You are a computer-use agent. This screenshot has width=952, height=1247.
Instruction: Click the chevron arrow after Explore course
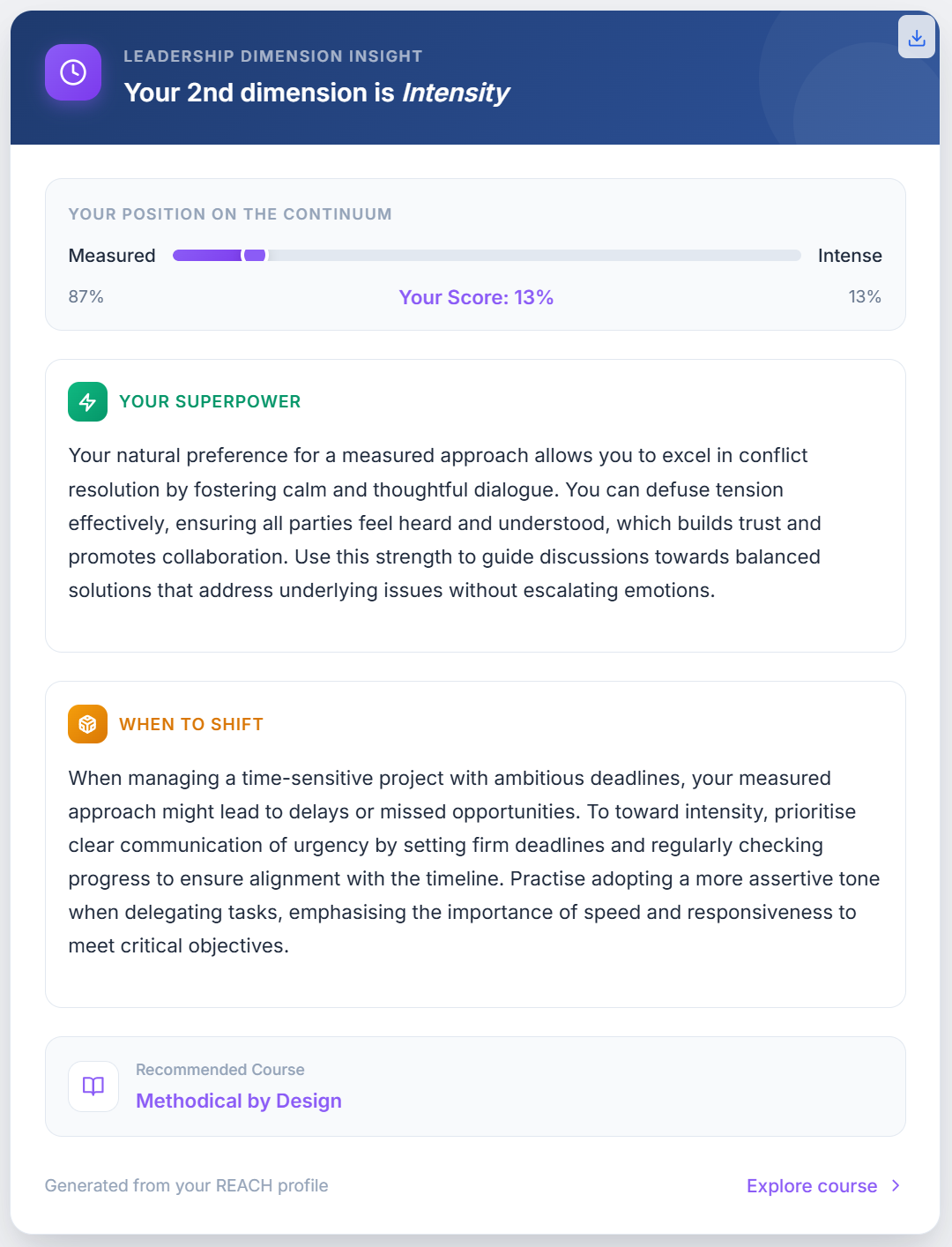click(x=896, y=1185)
